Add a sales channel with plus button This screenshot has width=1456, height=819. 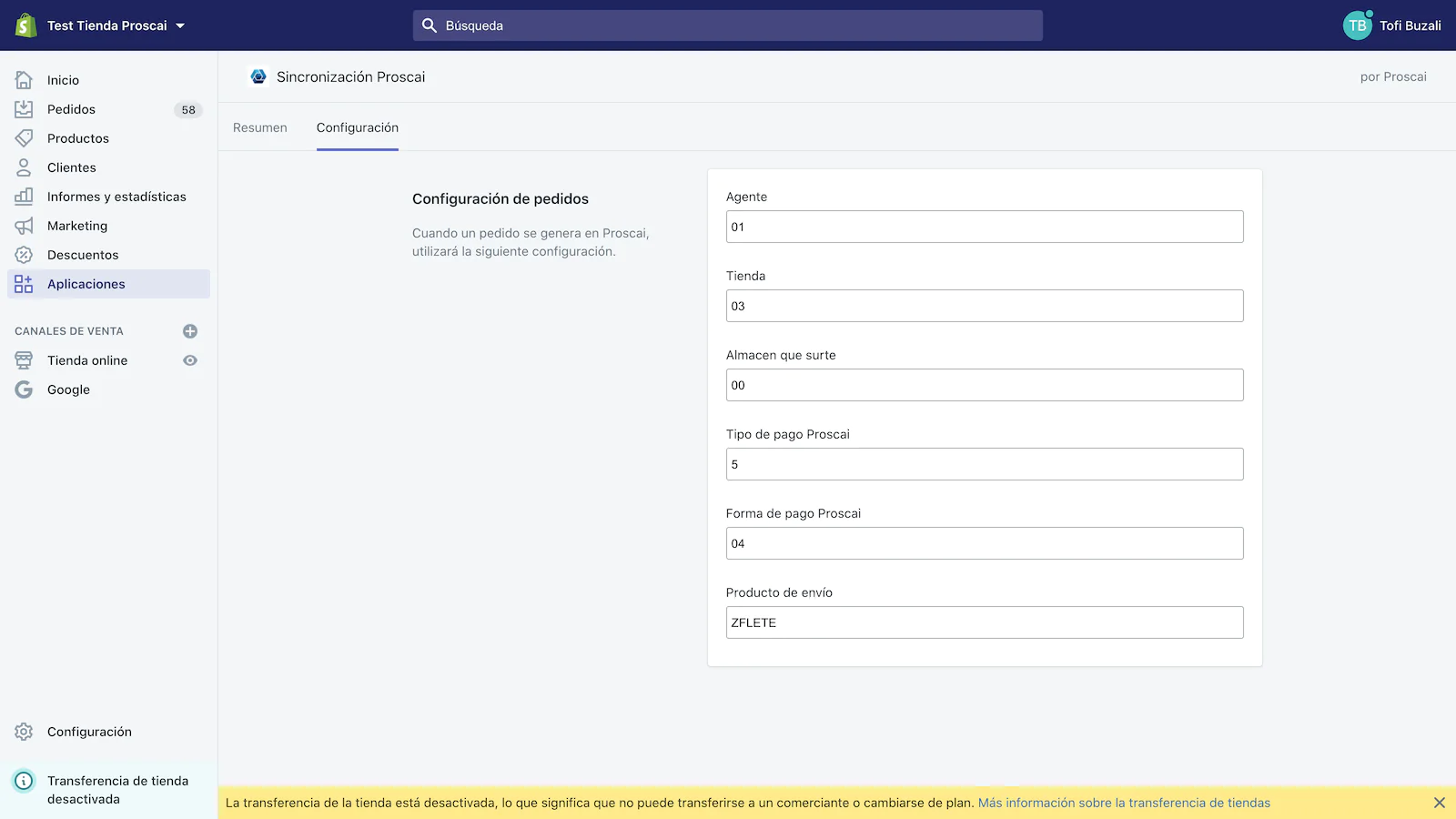pos(190,331)
